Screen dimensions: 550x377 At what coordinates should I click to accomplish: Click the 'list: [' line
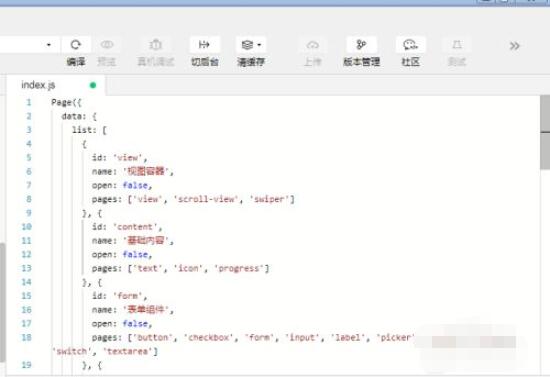point(89,130)
